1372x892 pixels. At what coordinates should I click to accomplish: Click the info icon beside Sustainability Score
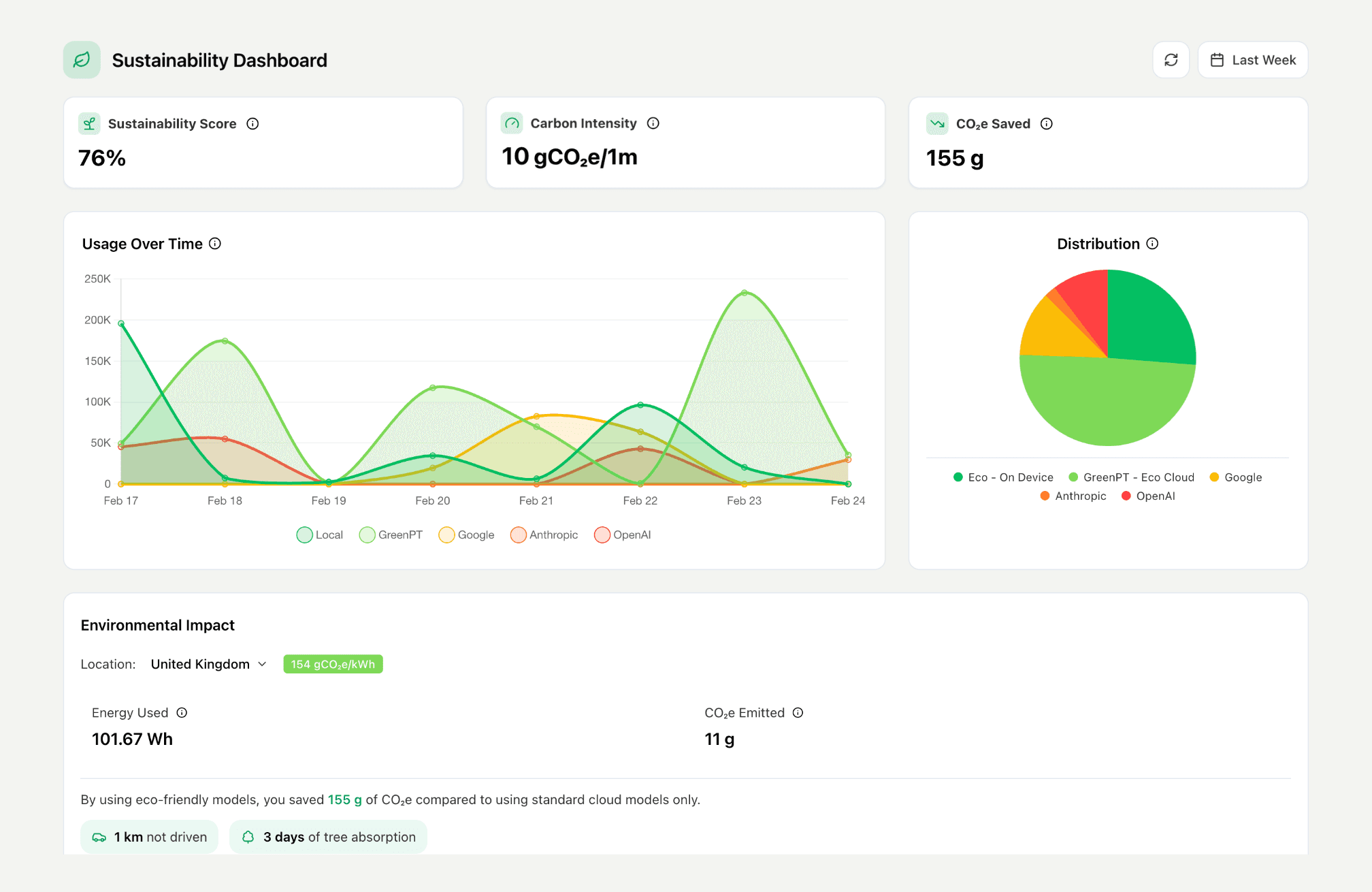(252, 124)
